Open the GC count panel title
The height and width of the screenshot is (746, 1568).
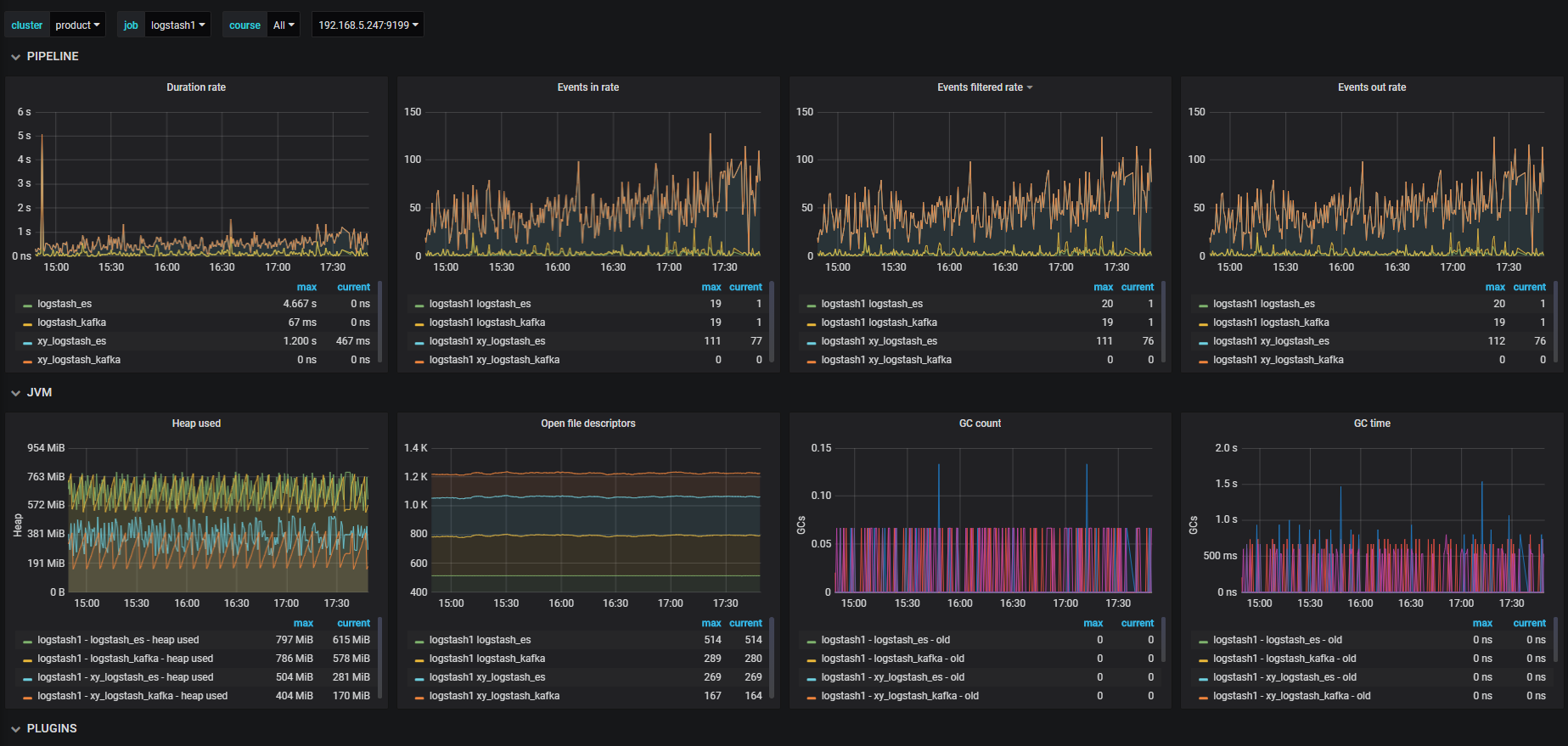[x=980, y=423]
